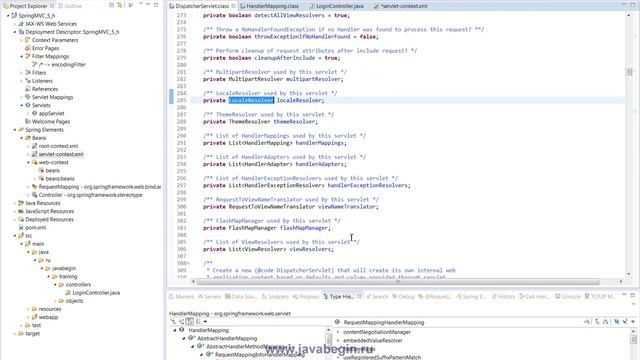Toggle Show the Supertype Hierarchy button
The height and width of the screenshot is (360, 640).
(181, 322)
